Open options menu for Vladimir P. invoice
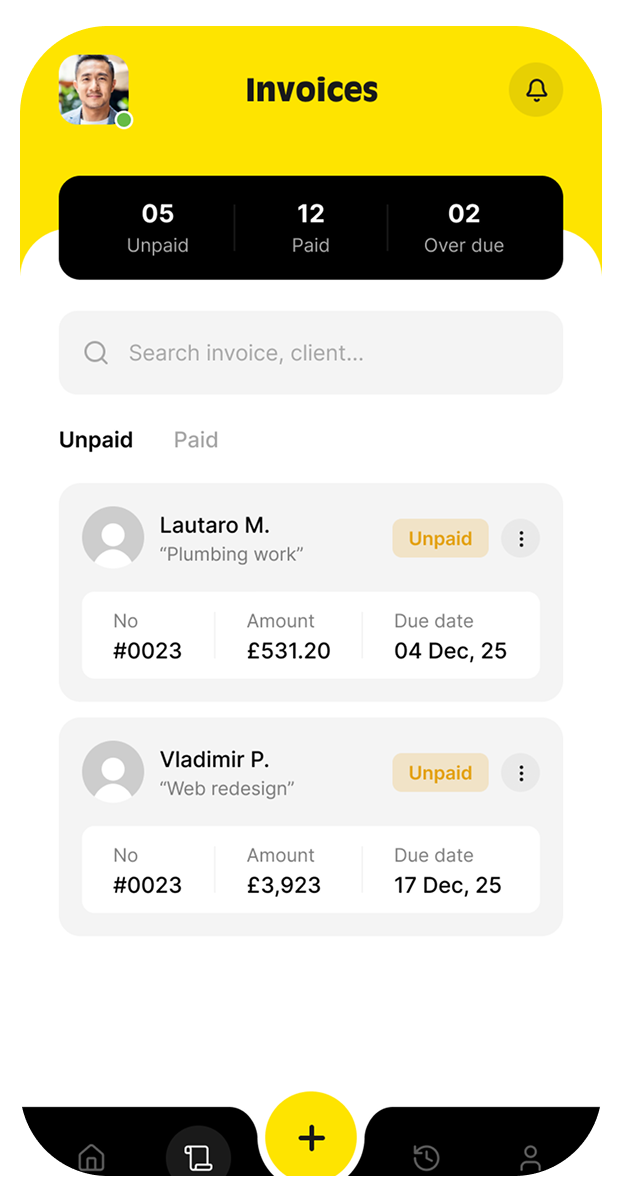Screen dimensions: 622x1200 [x=520, y=773]
